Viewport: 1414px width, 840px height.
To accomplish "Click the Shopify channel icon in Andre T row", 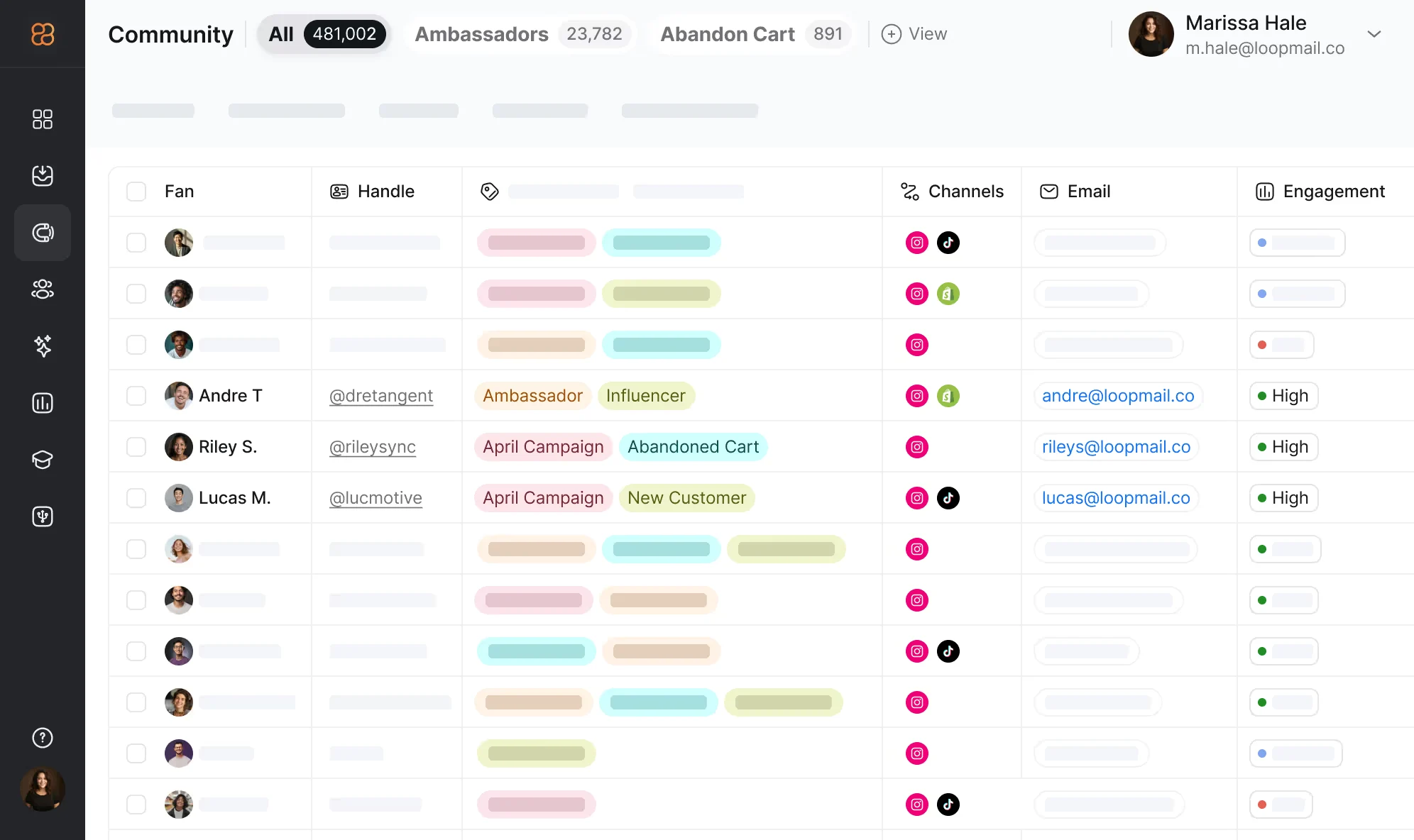I will [948, 396].
